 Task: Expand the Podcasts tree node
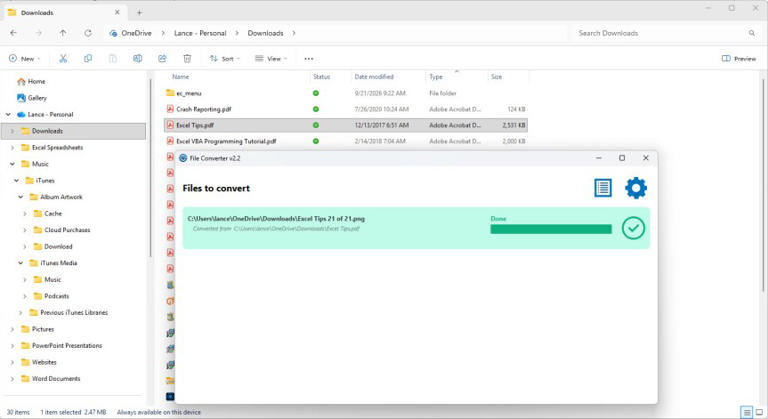(x=24, y=296)
